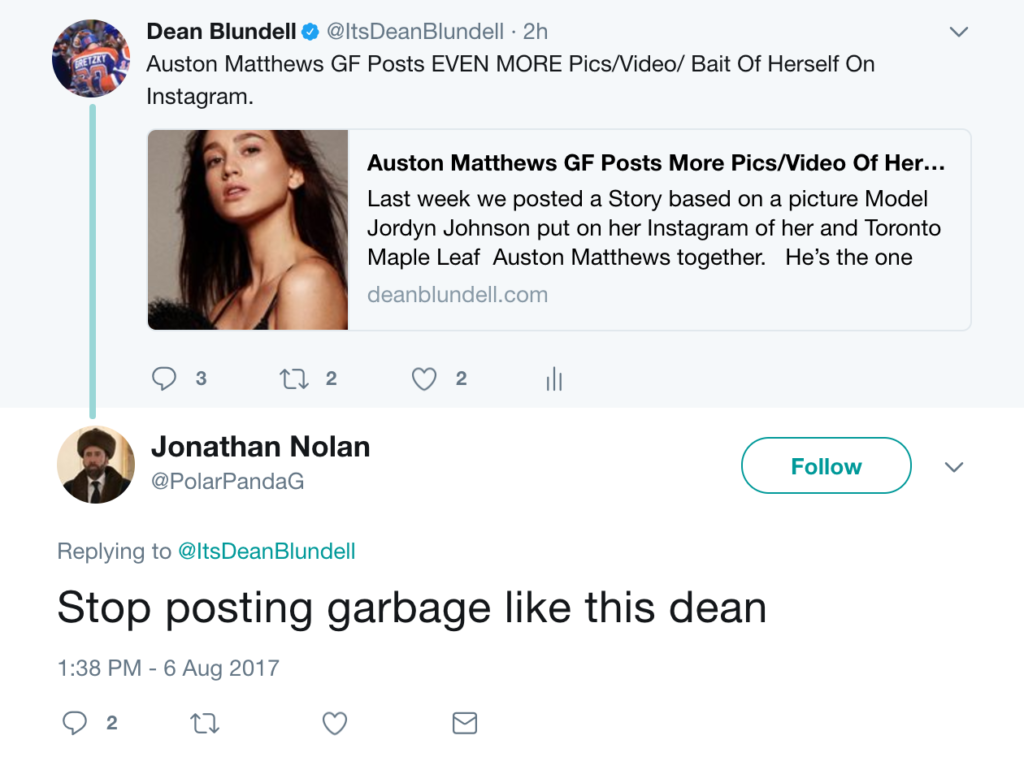
Task: Open the article card photo thumbnail
Action: click(248, 229)
